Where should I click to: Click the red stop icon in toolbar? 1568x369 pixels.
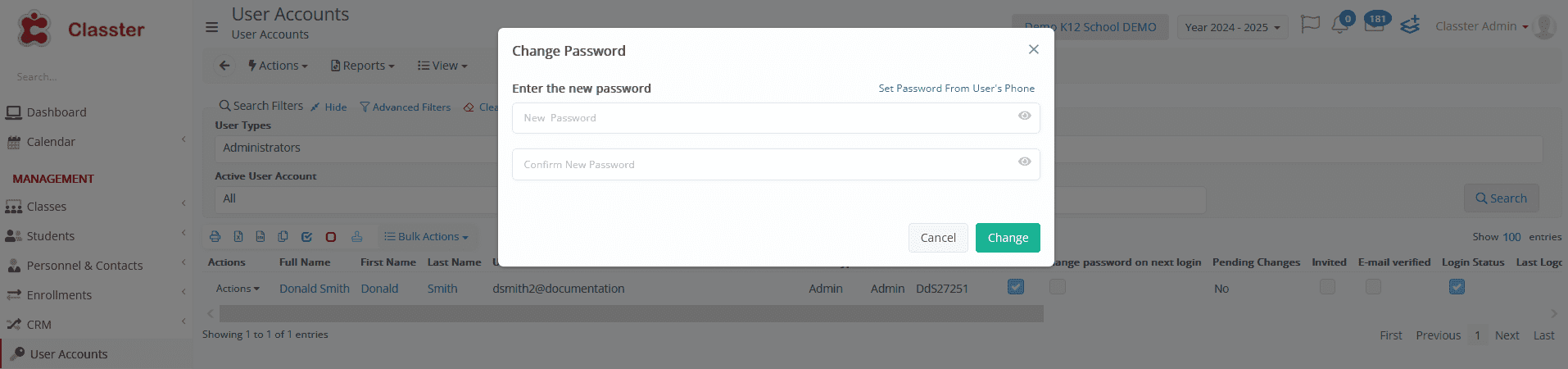[x=331, y=237]
